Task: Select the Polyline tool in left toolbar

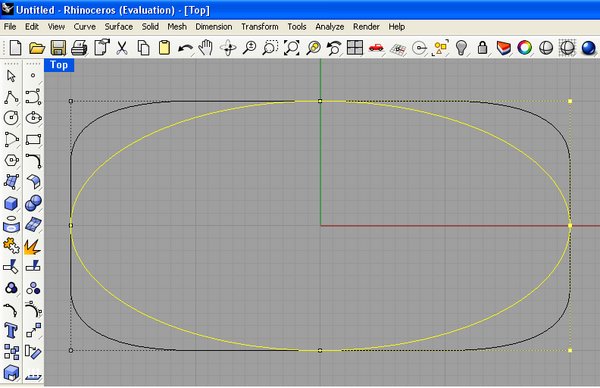Action: tap(11, 97)
